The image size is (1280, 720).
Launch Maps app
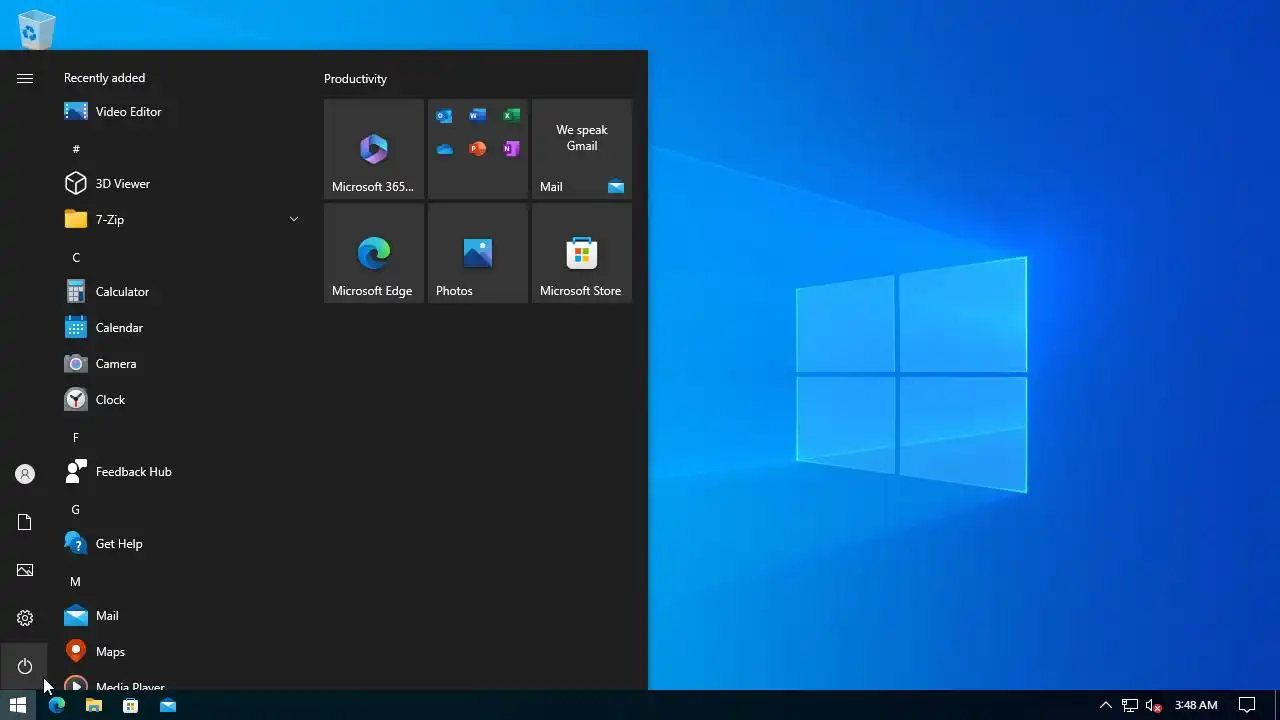coord(180,652)
